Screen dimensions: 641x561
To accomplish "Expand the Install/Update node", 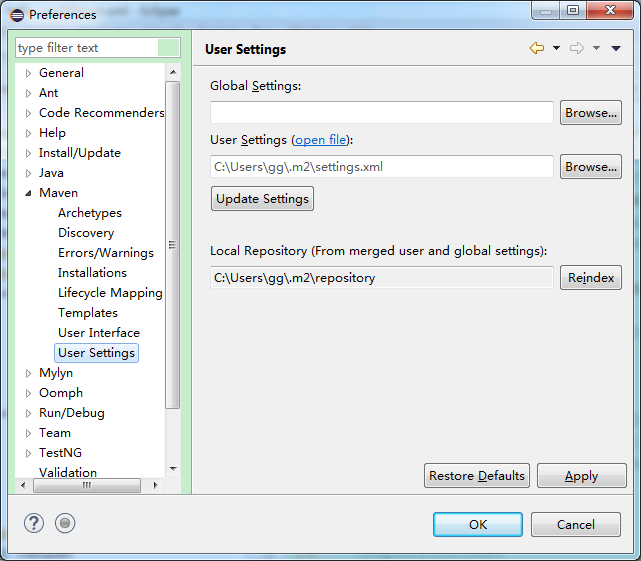I will tap(28, 153).
